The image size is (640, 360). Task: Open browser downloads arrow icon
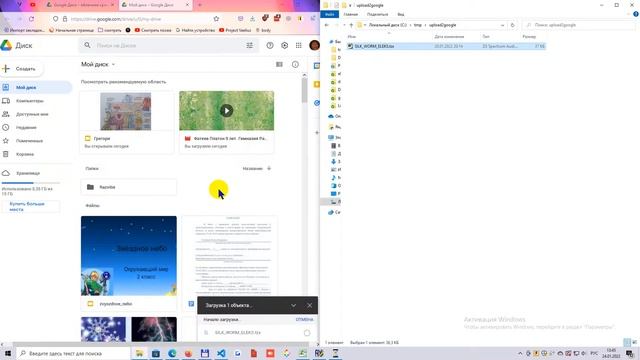tap(252, 19)
